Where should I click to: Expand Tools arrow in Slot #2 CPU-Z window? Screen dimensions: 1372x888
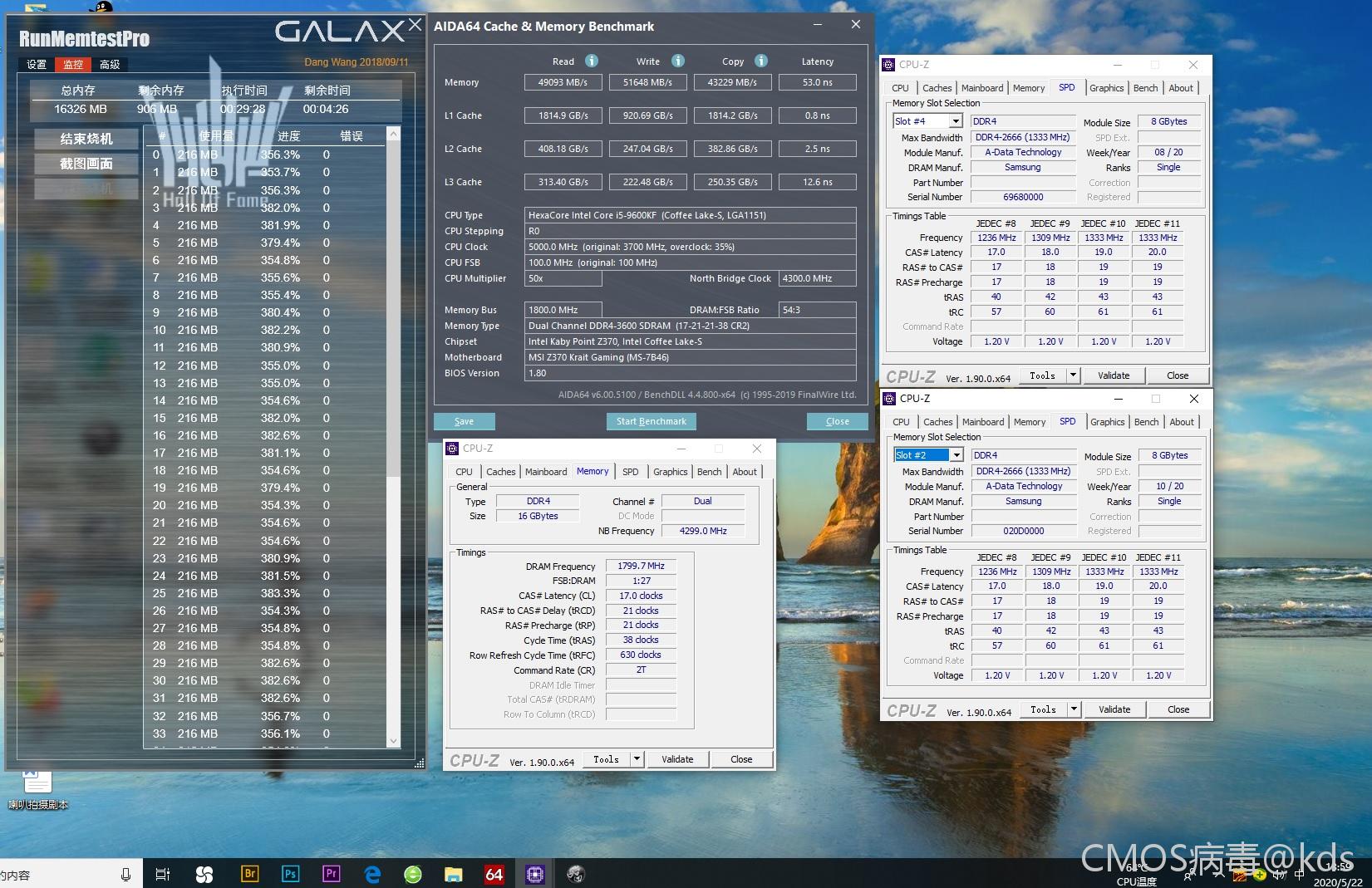(1074, 709)
